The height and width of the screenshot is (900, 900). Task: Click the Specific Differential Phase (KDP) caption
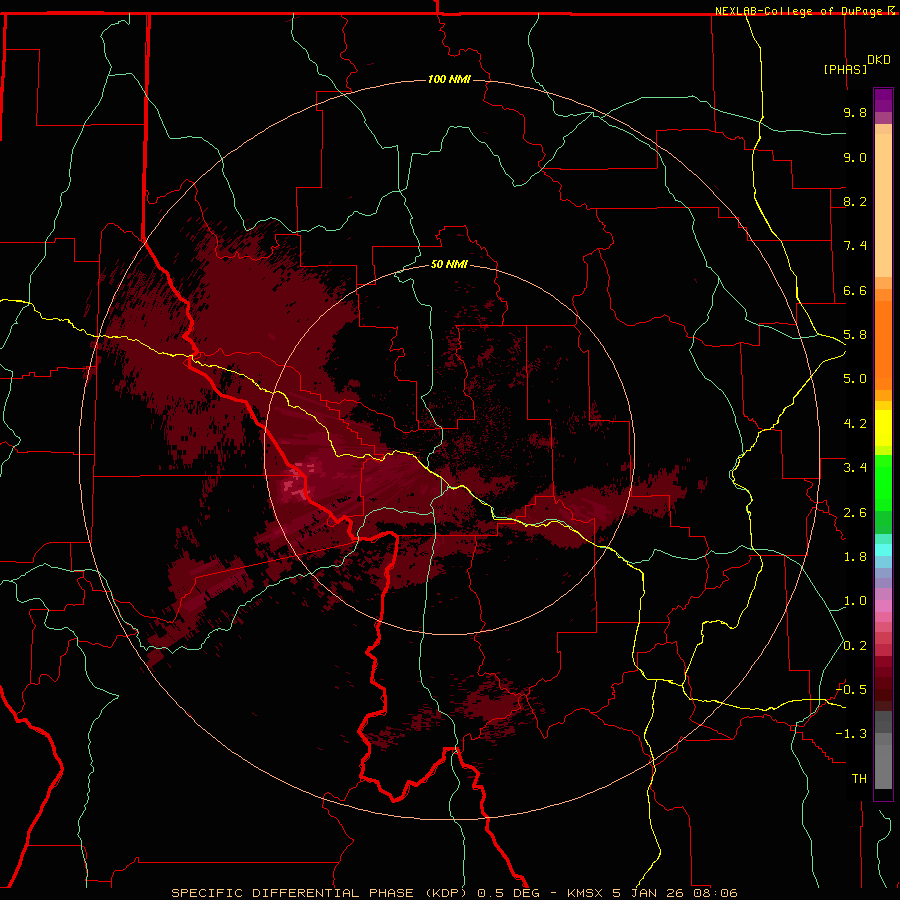[321, 893]
